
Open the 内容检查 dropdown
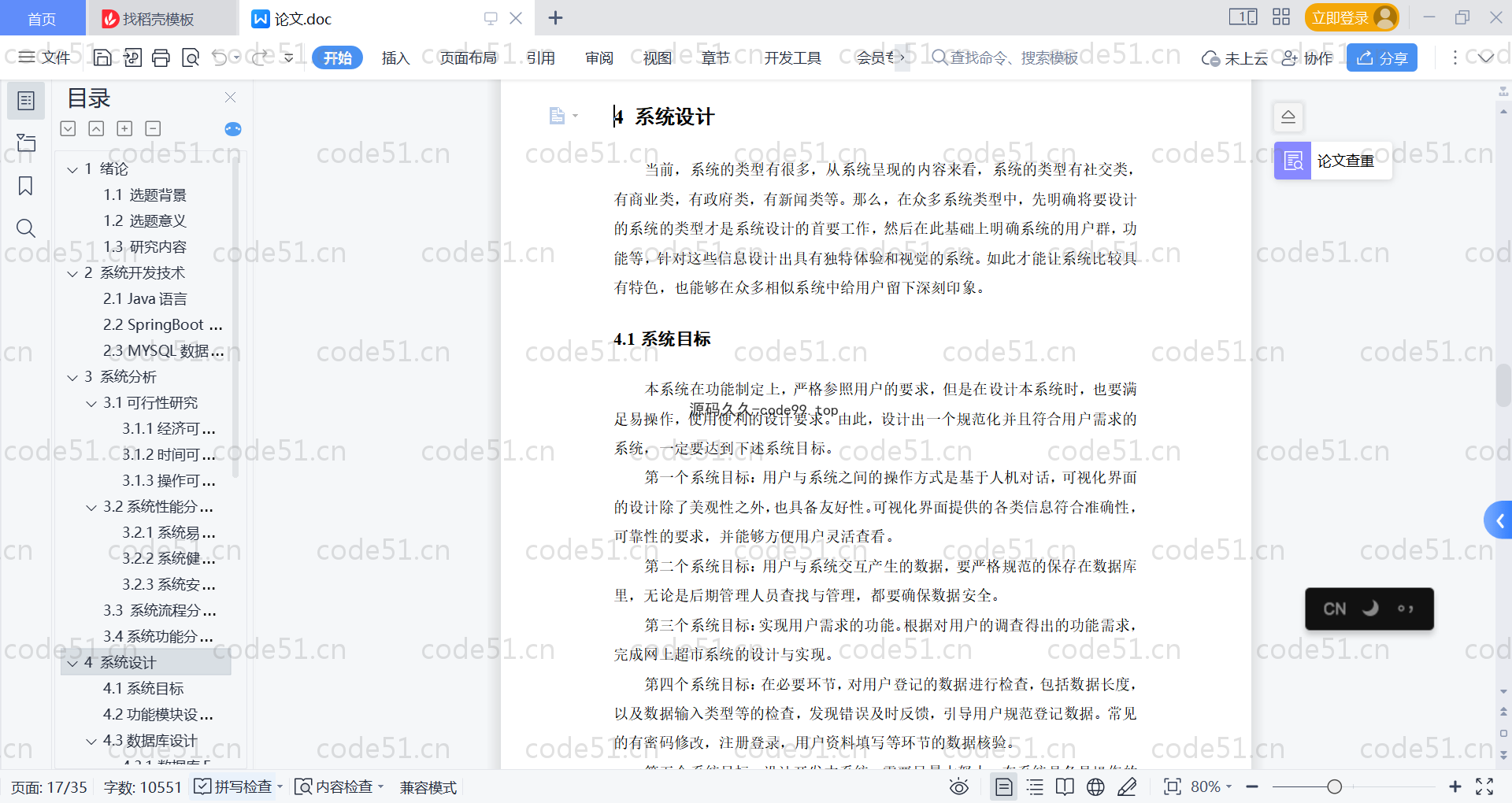point(380,786)
